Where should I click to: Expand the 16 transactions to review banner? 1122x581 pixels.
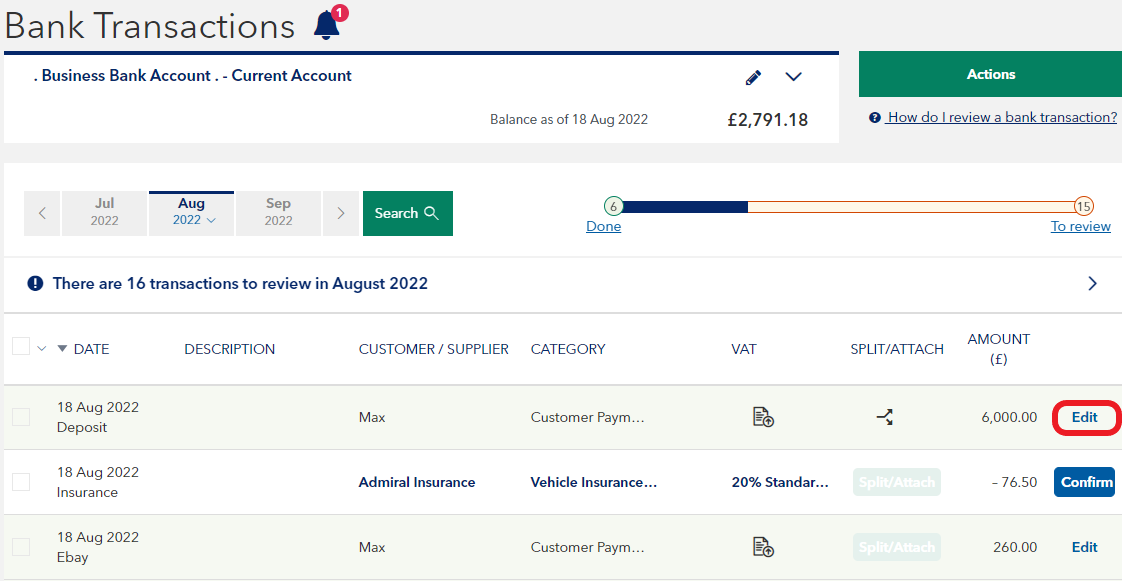[x=1092, y=284]
